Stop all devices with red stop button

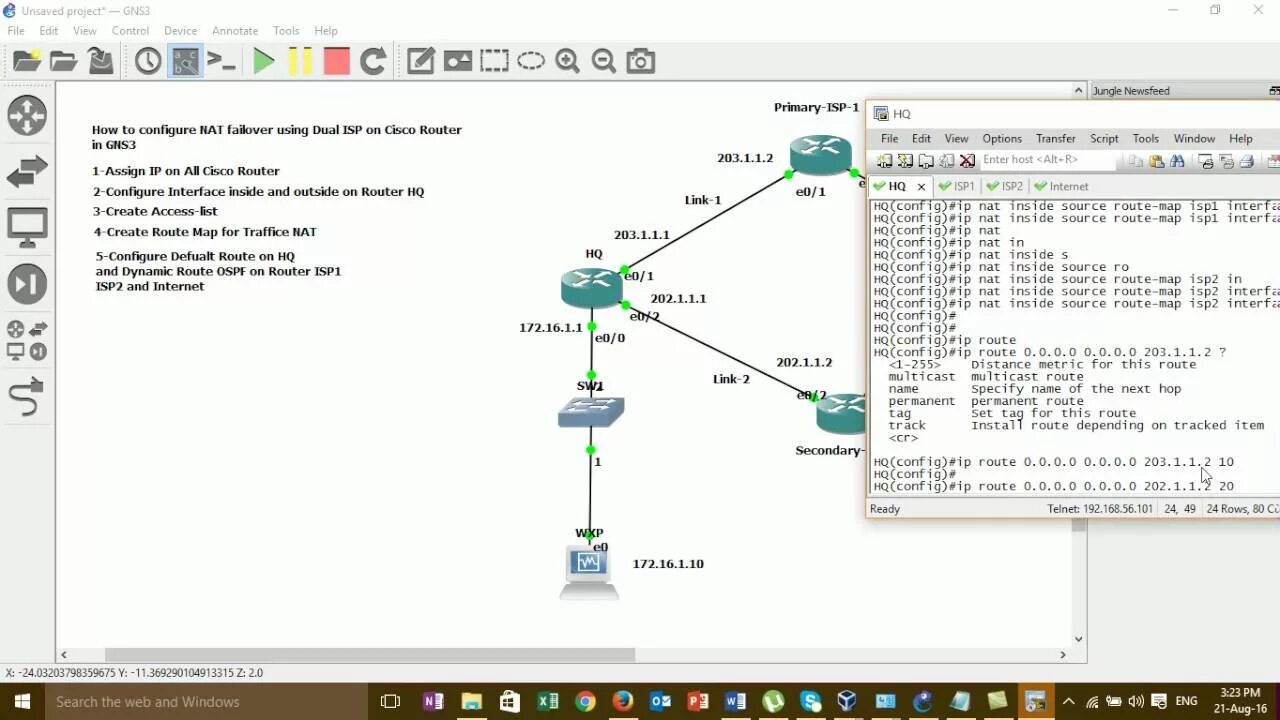pos(337,62)
